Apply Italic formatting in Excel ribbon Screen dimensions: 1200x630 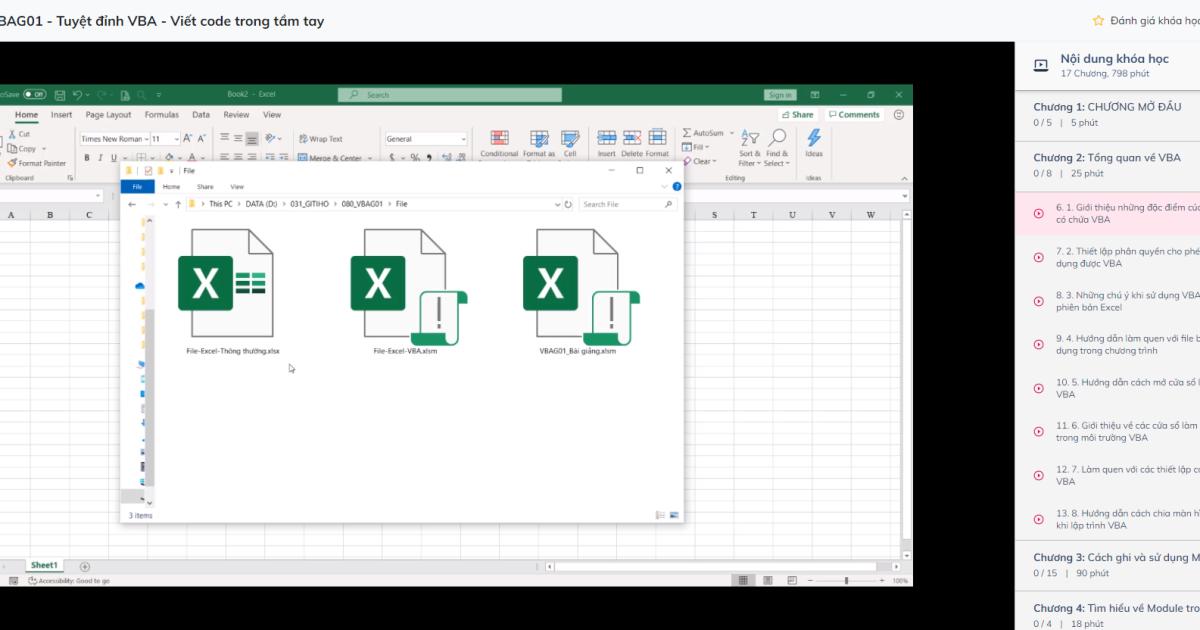tap(100, 158)
